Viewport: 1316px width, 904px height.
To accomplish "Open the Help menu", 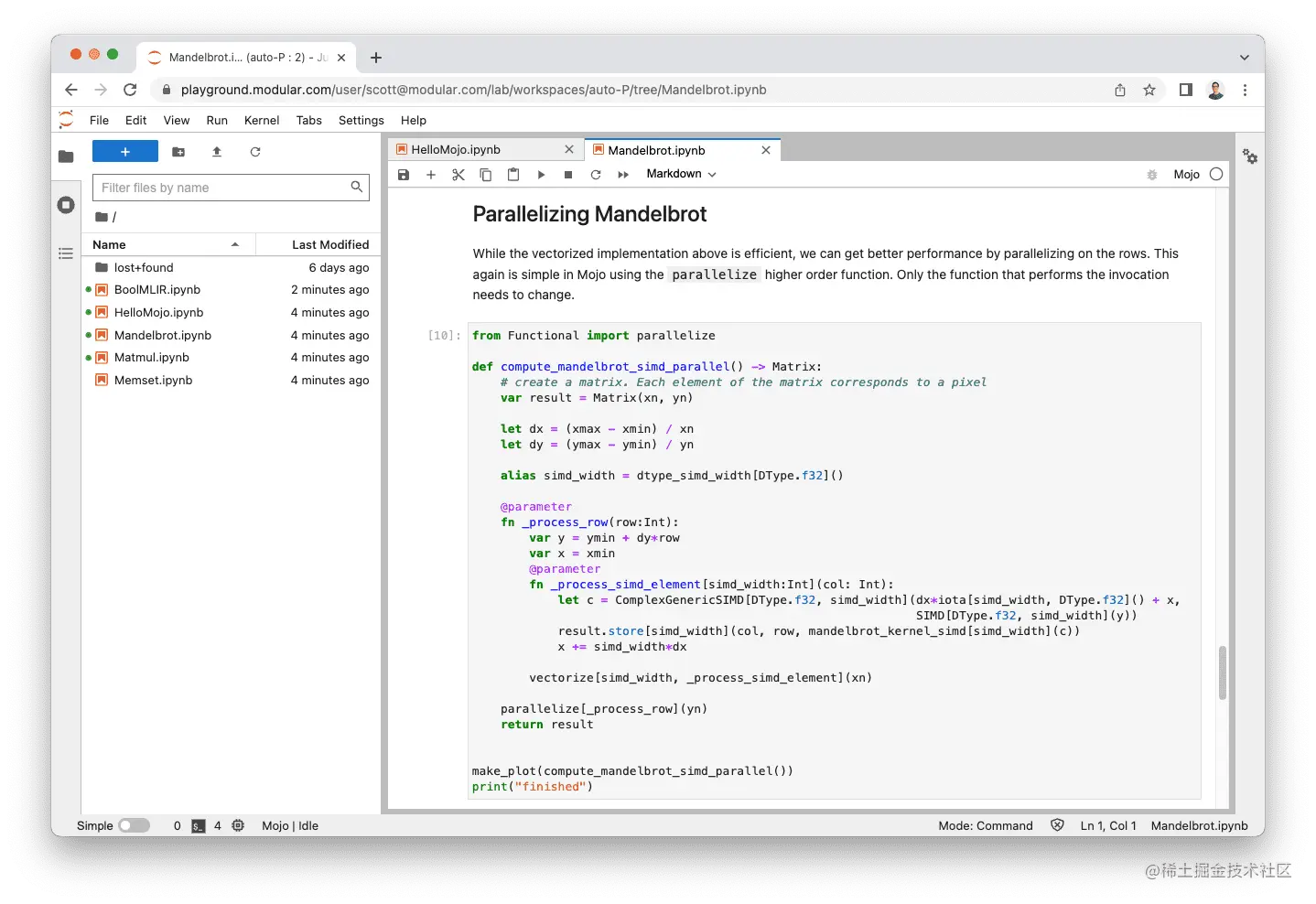I will (414, 120).
